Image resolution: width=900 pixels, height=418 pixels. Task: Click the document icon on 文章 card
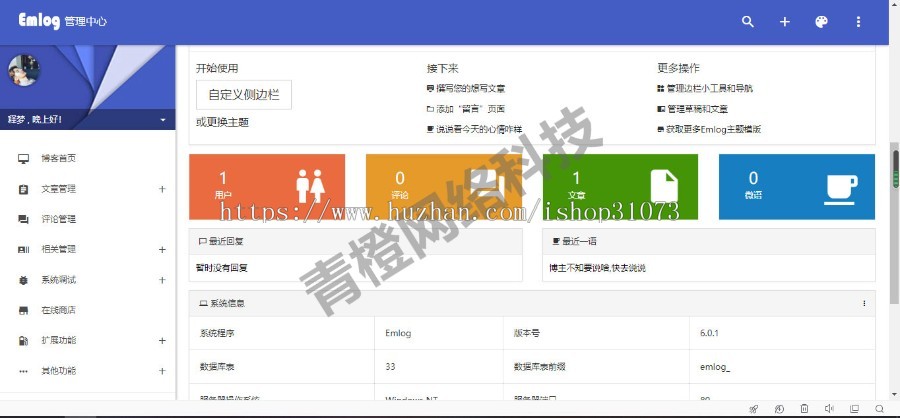664,186
